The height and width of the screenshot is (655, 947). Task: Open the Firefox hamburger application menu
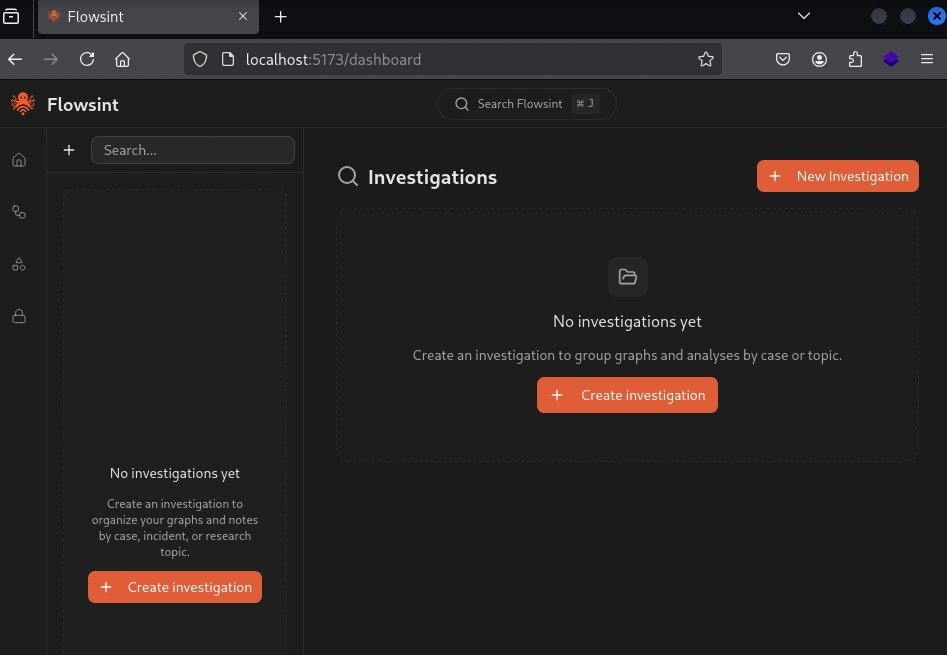[x=927, y=59]
